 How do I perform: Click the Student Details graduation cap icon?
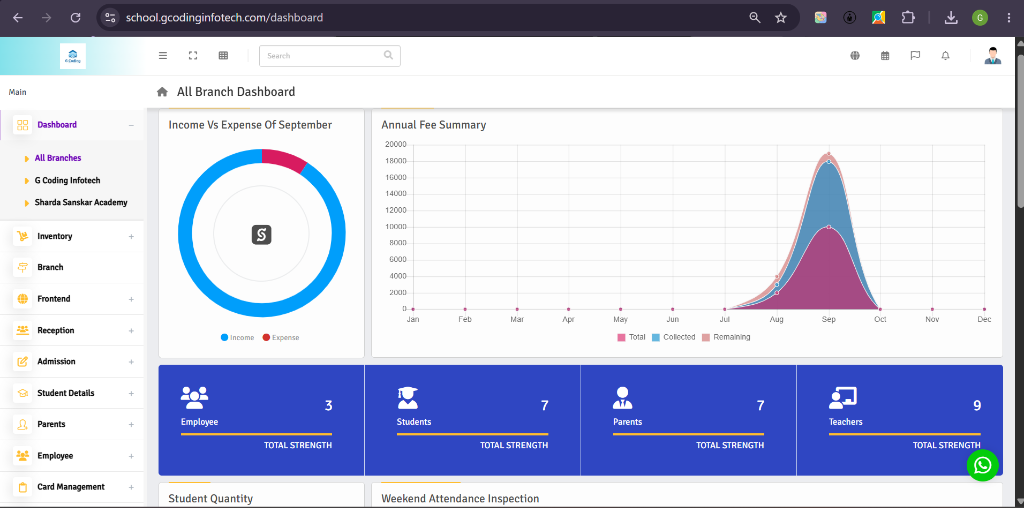click(x=22, y=393)
